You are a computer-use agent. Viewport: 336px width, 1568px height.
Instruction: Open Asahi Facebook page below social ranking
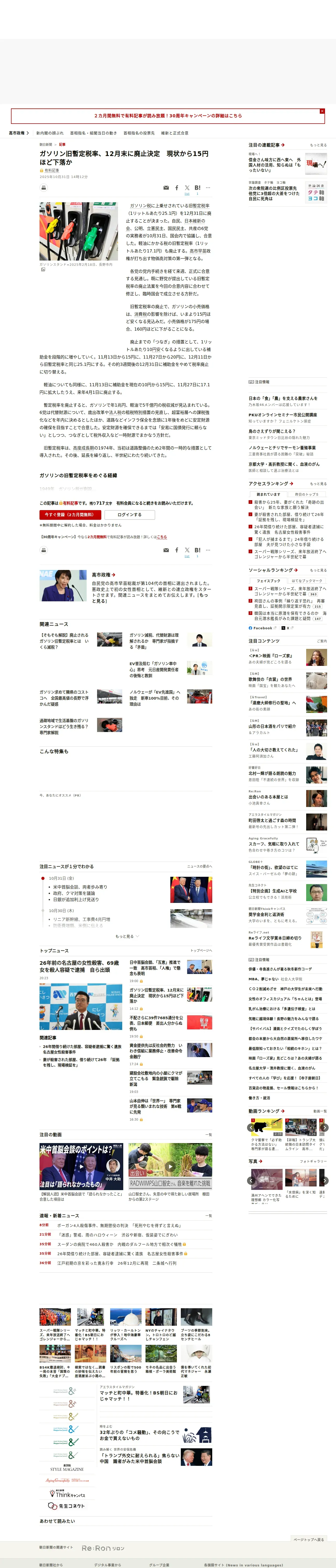point(262,628)
